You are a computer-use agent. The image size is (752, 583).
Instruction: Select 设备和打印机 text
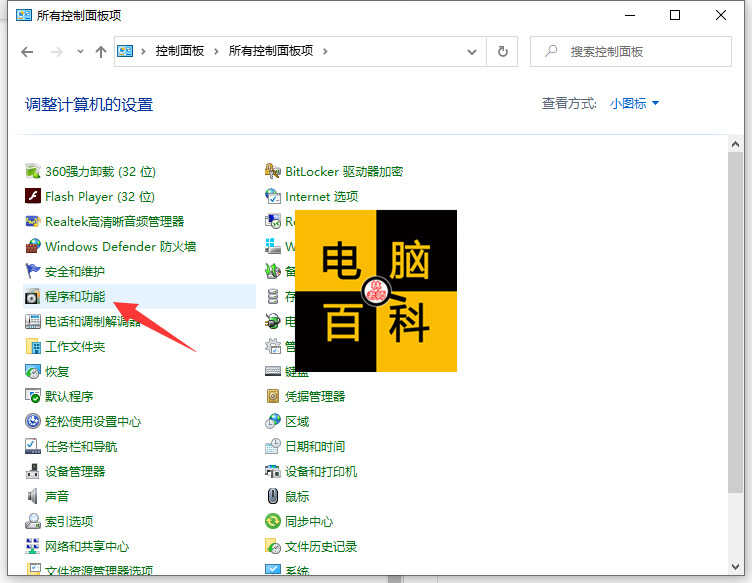click(x=321, y=471)
